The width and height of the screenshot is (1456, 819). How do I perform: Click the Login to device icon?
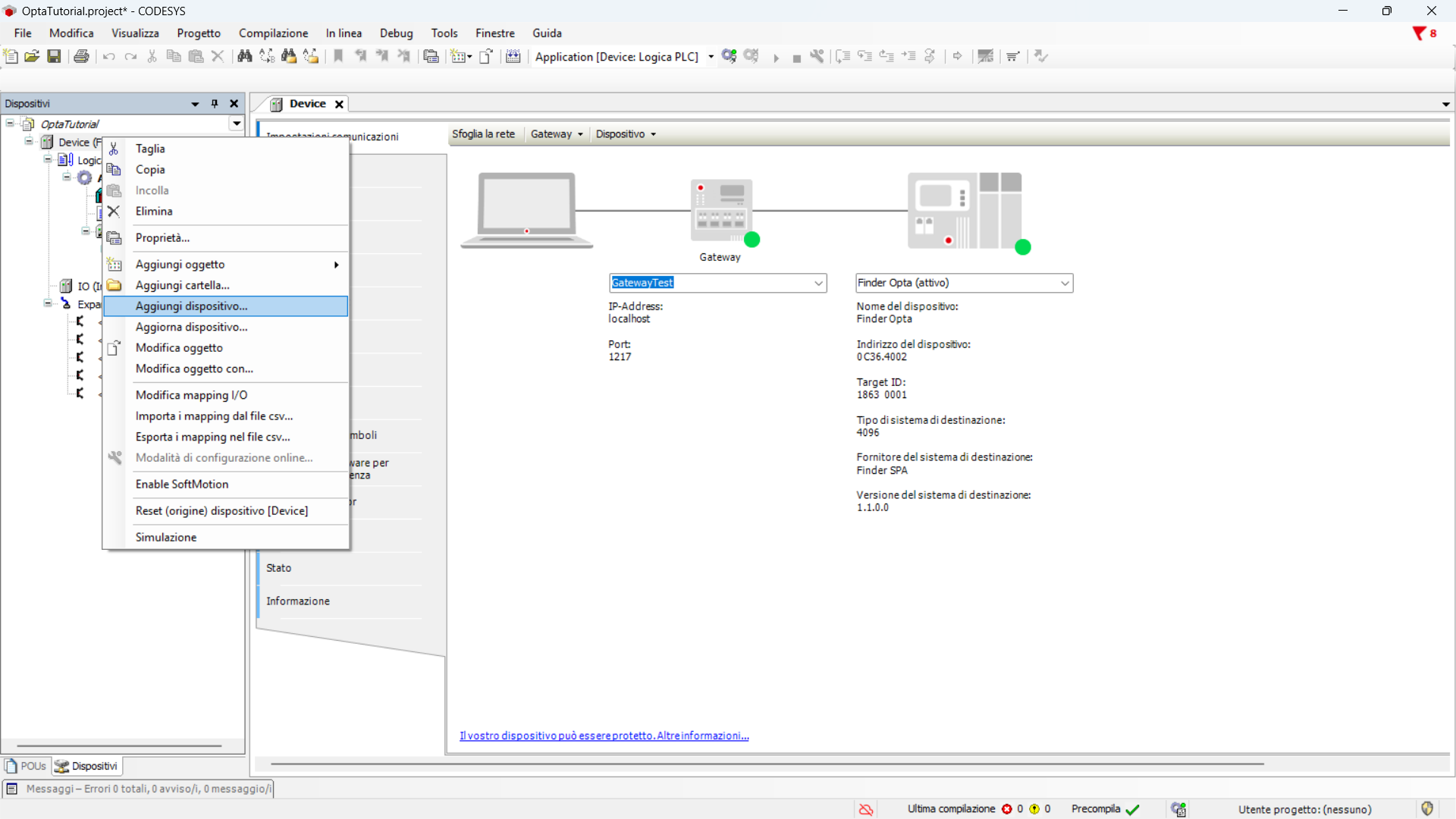[x=729, y=56]
